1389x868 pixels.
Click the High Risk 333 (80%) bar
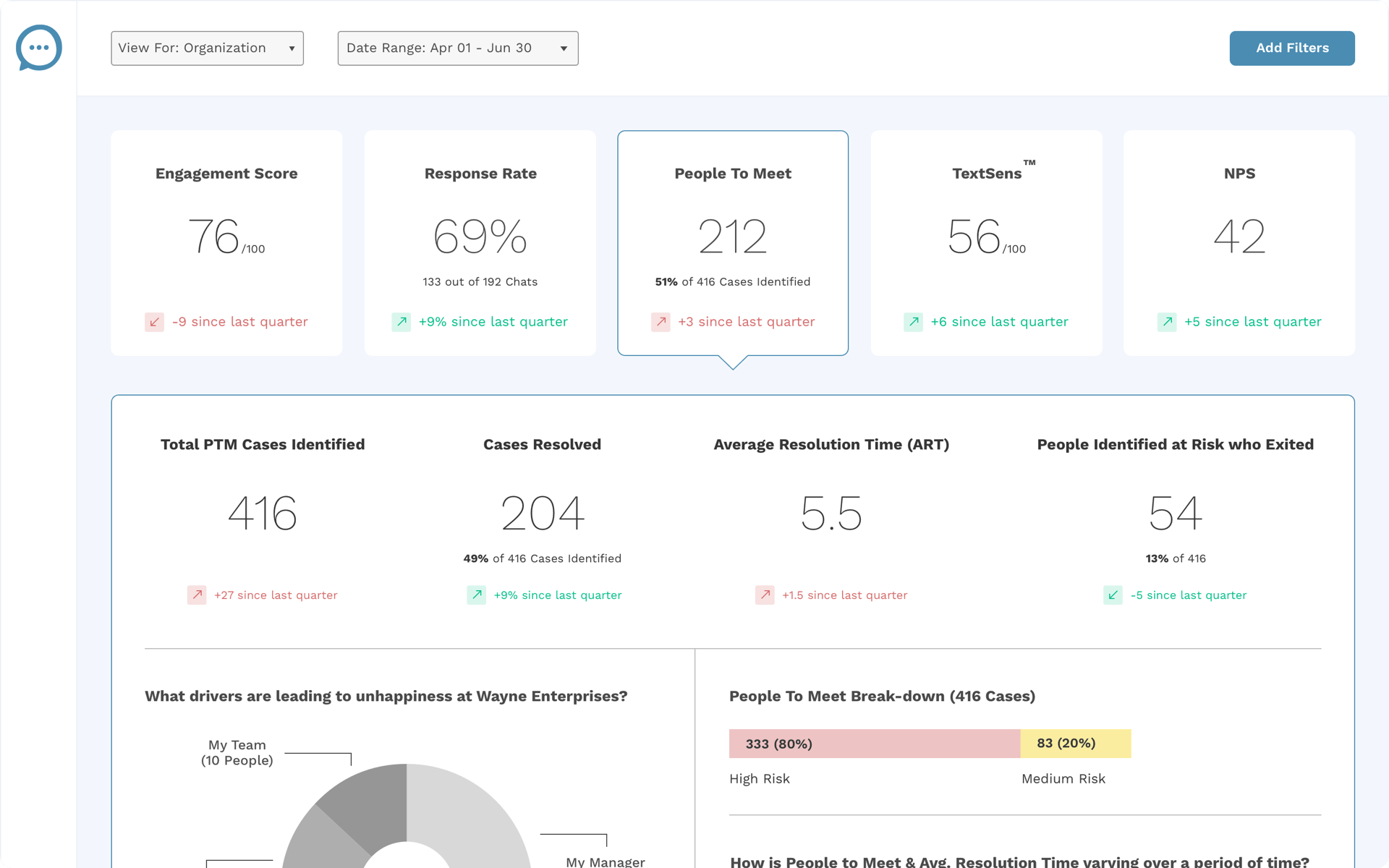874,744
